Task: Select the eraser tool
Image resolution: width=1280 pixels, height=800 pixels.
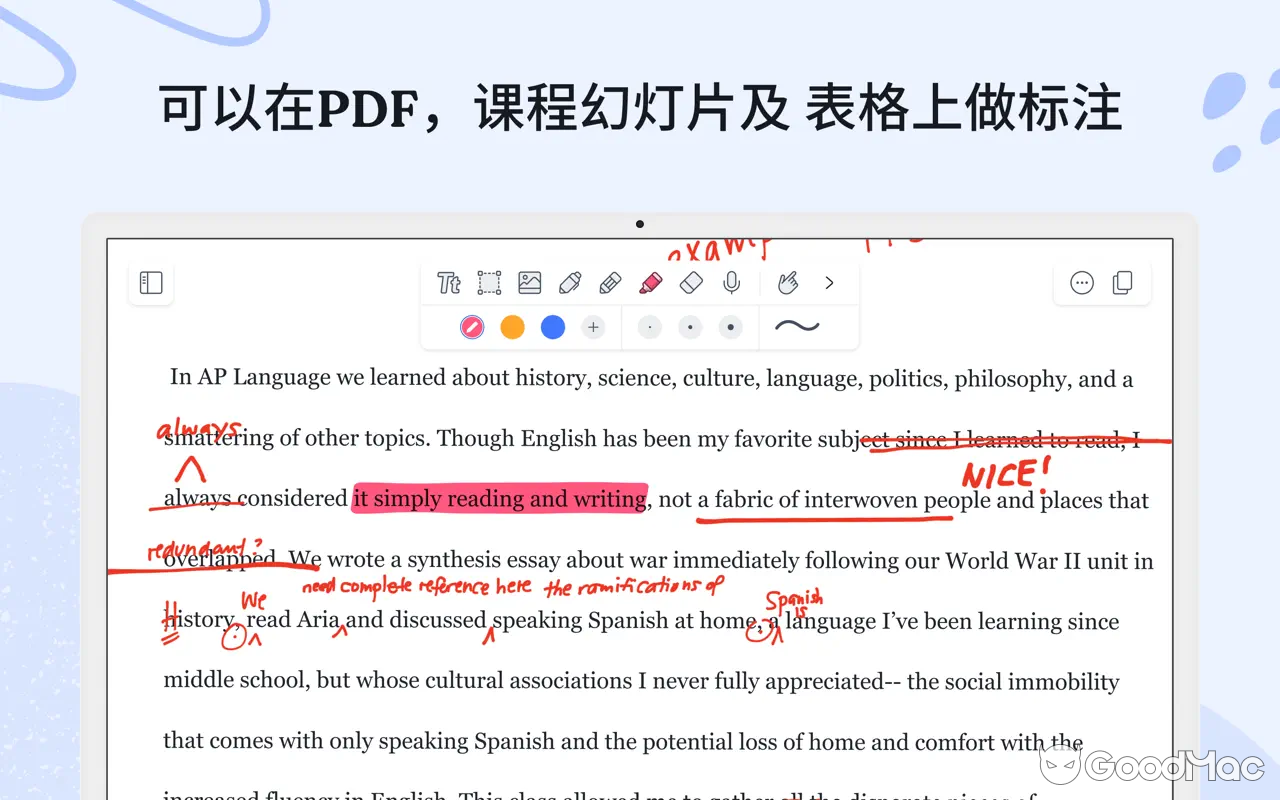Action: (691, 283)
